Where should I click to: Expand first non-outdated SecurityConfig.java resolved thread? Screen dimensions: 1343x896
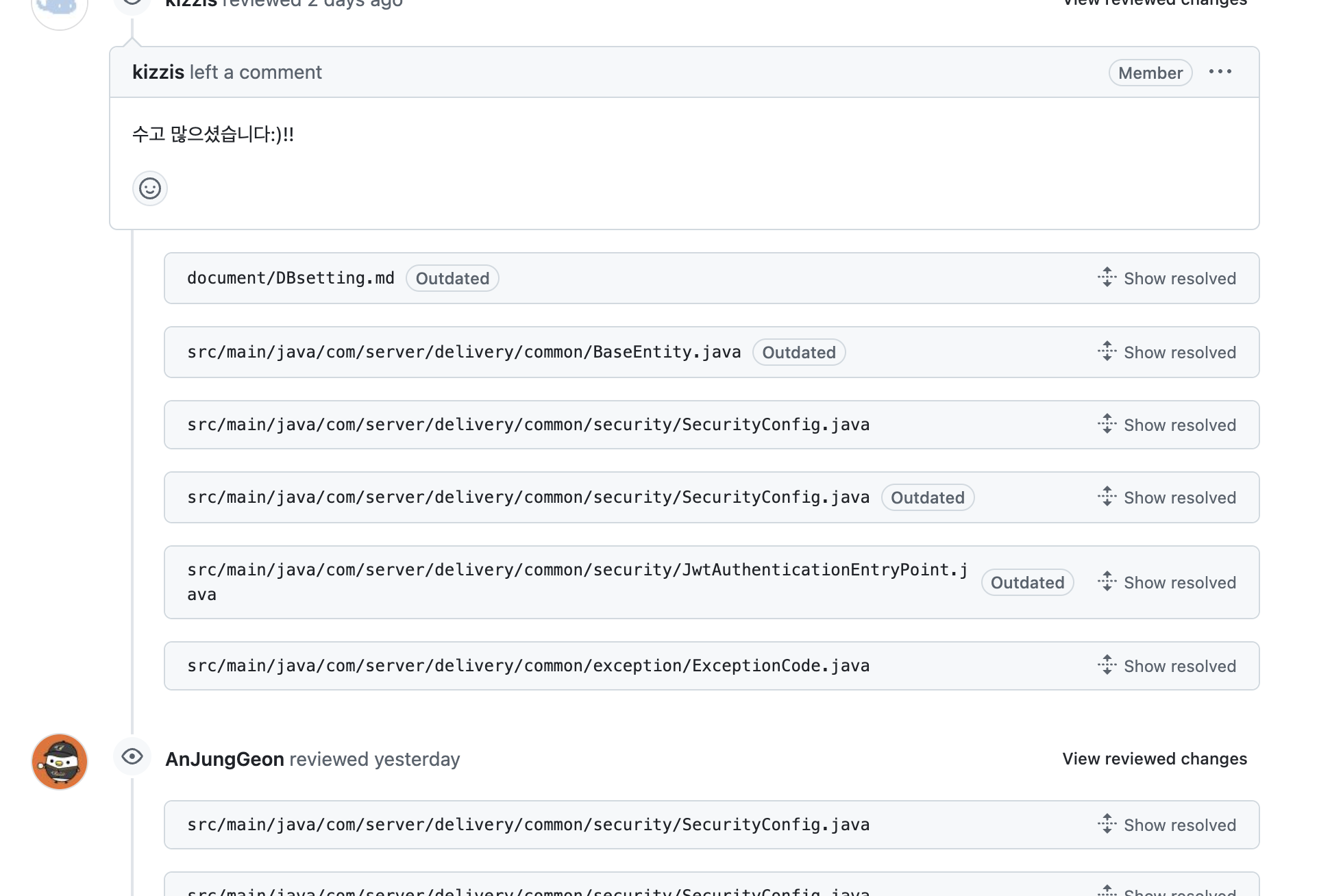coord(1179,425)
